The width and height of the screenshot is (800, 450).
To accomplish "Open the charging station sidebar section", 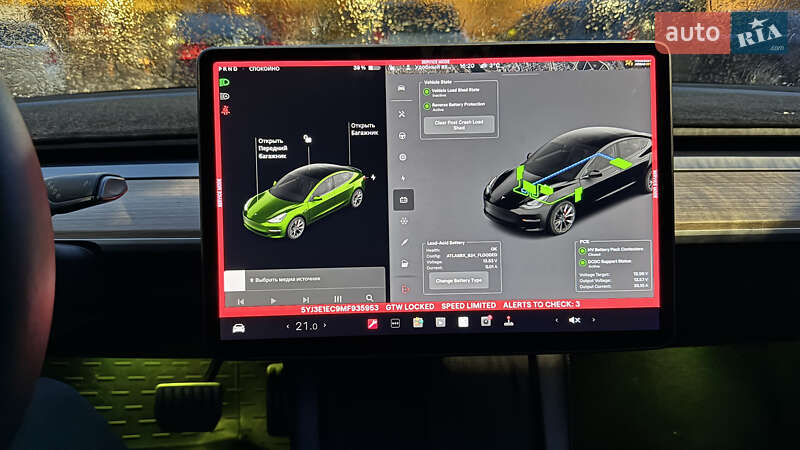I will 405,264.
